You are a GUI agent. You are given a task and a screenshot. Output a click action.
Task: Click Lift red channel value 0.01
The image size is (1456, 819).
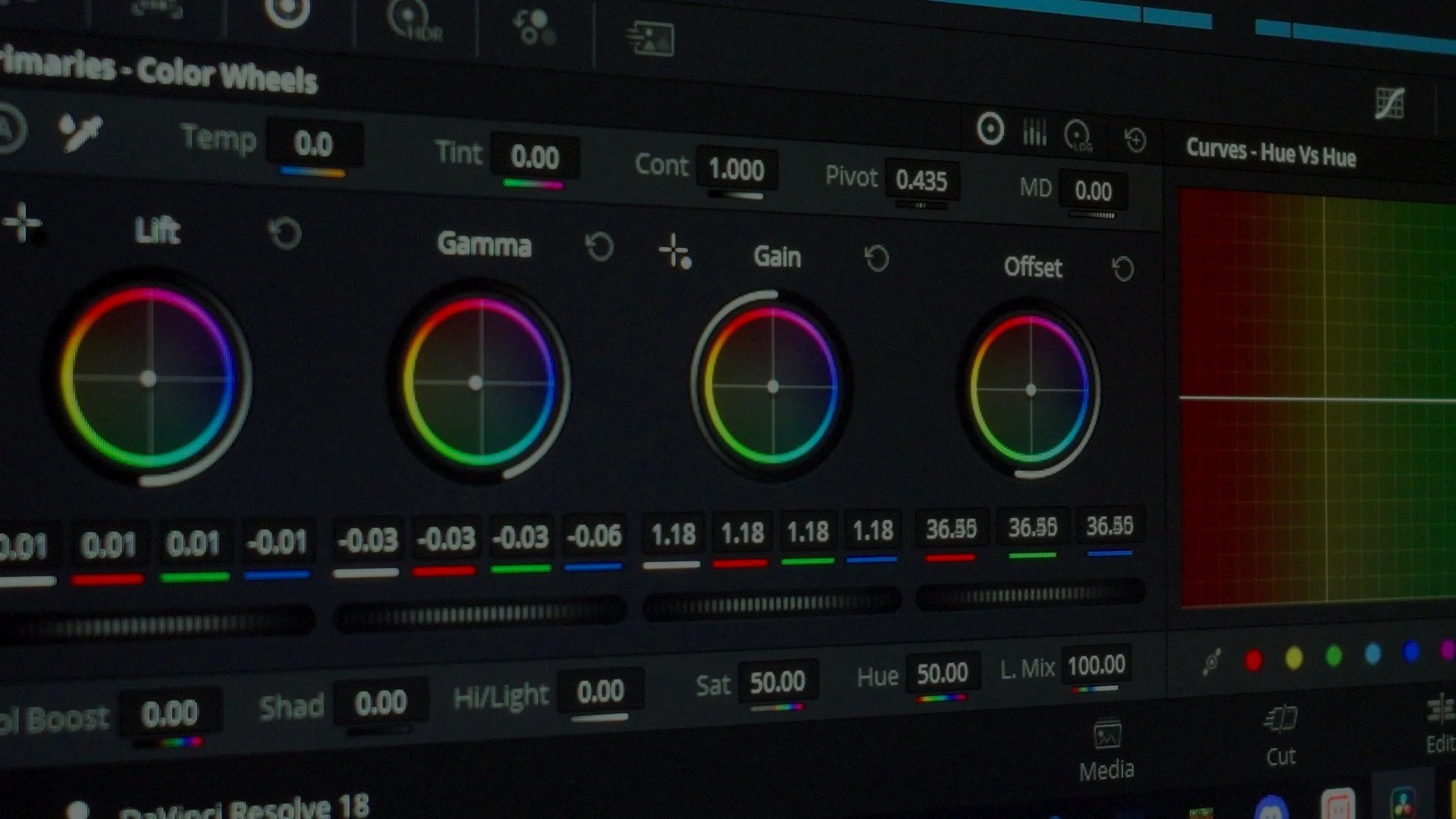[108, 545]
